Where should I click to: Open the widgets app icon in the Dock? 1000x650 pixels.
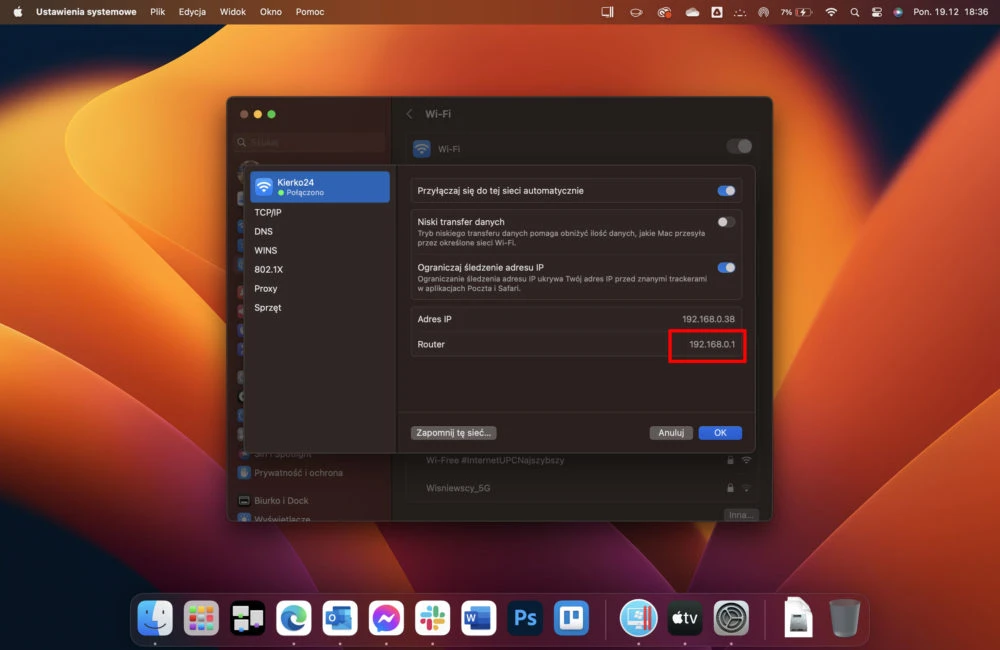[247, 617]
